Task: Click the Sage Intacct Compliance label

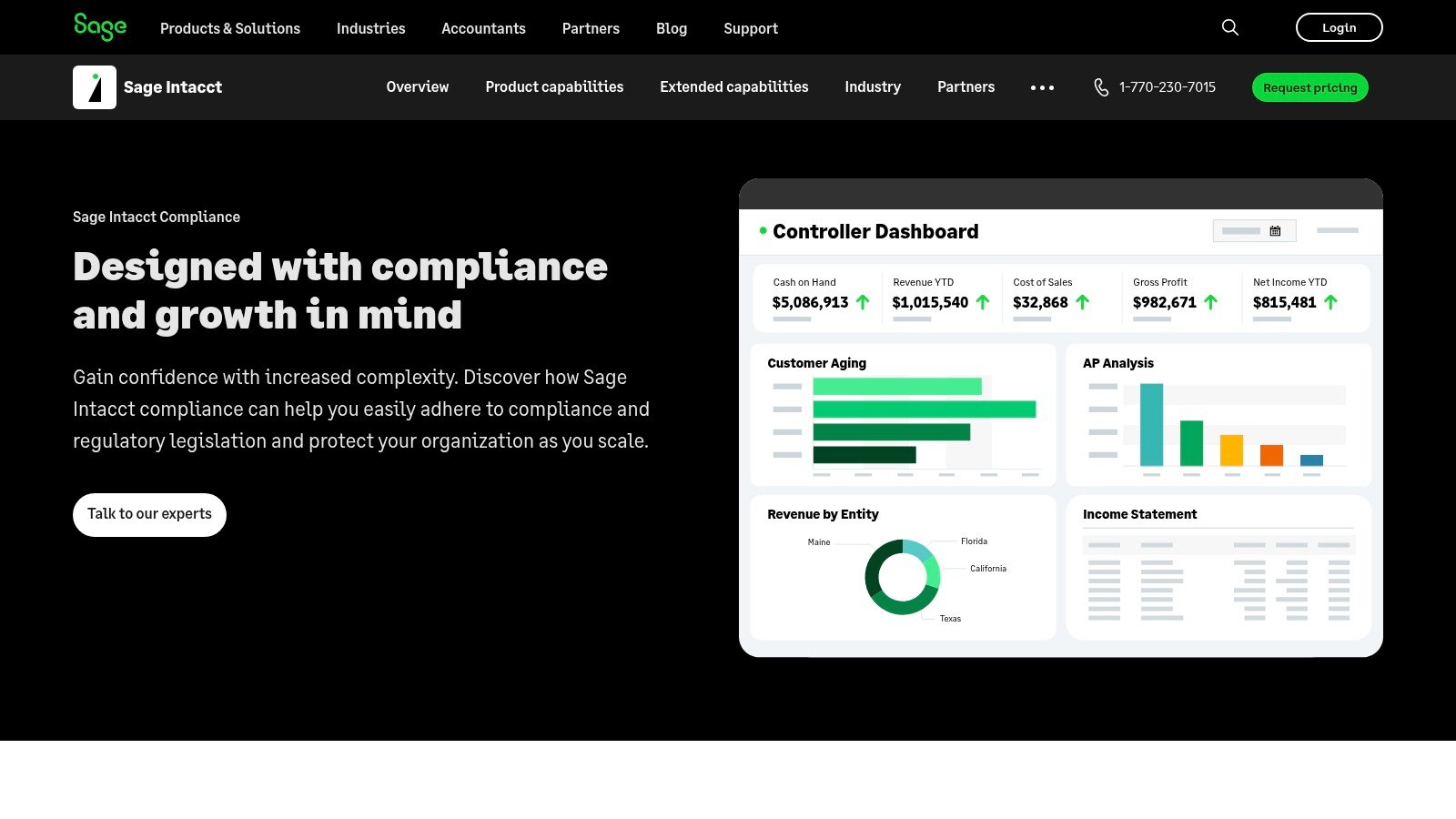Action: [x=157, y=217]
